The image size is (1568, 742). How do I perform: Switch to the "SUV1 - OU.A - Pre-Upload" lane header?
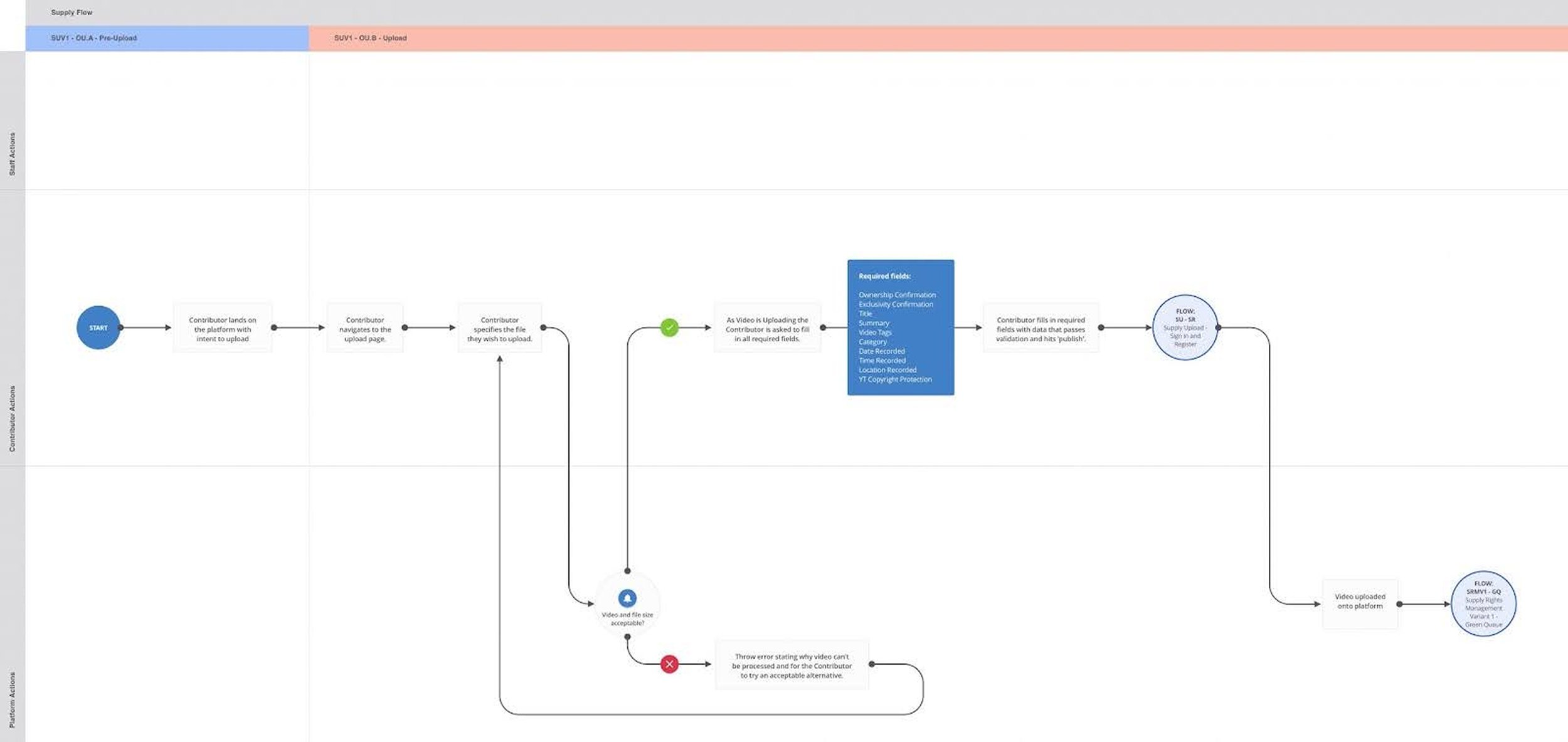tap(93, 38)
